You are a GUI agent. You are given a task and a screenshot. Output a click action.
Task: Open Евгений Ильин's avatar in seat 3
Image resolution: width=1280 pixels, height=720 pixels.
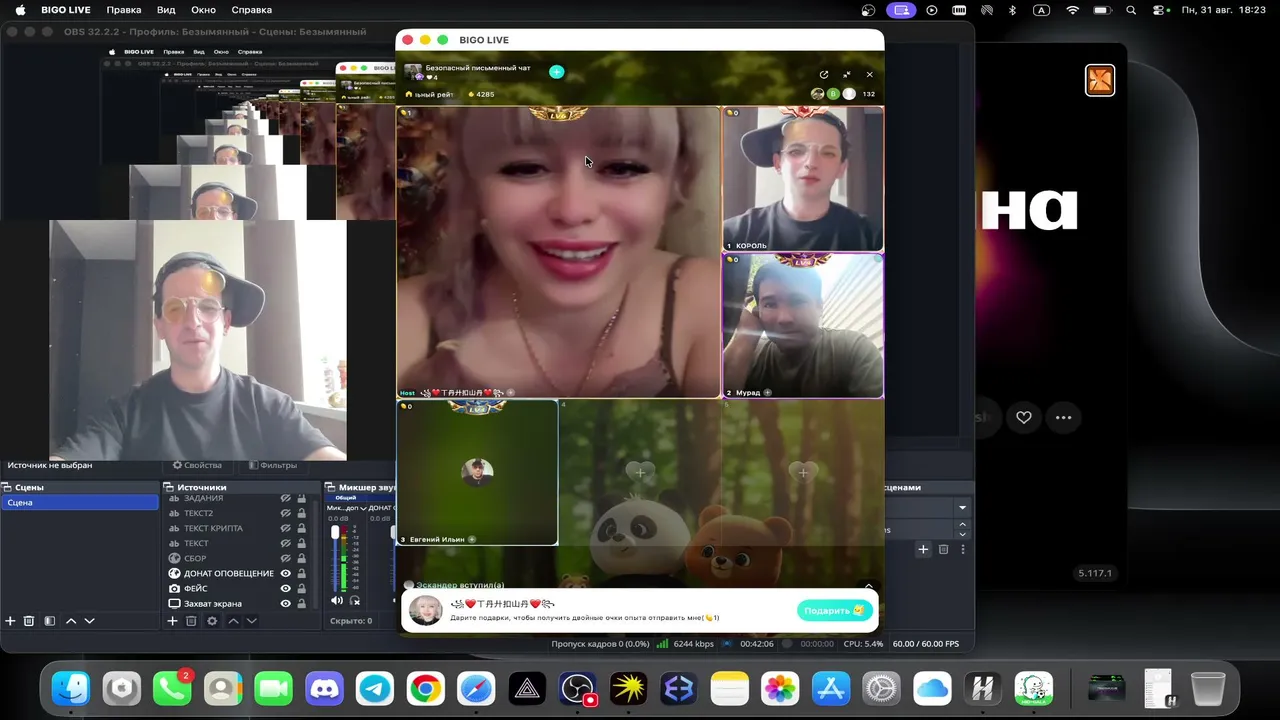tap(477, 472)
